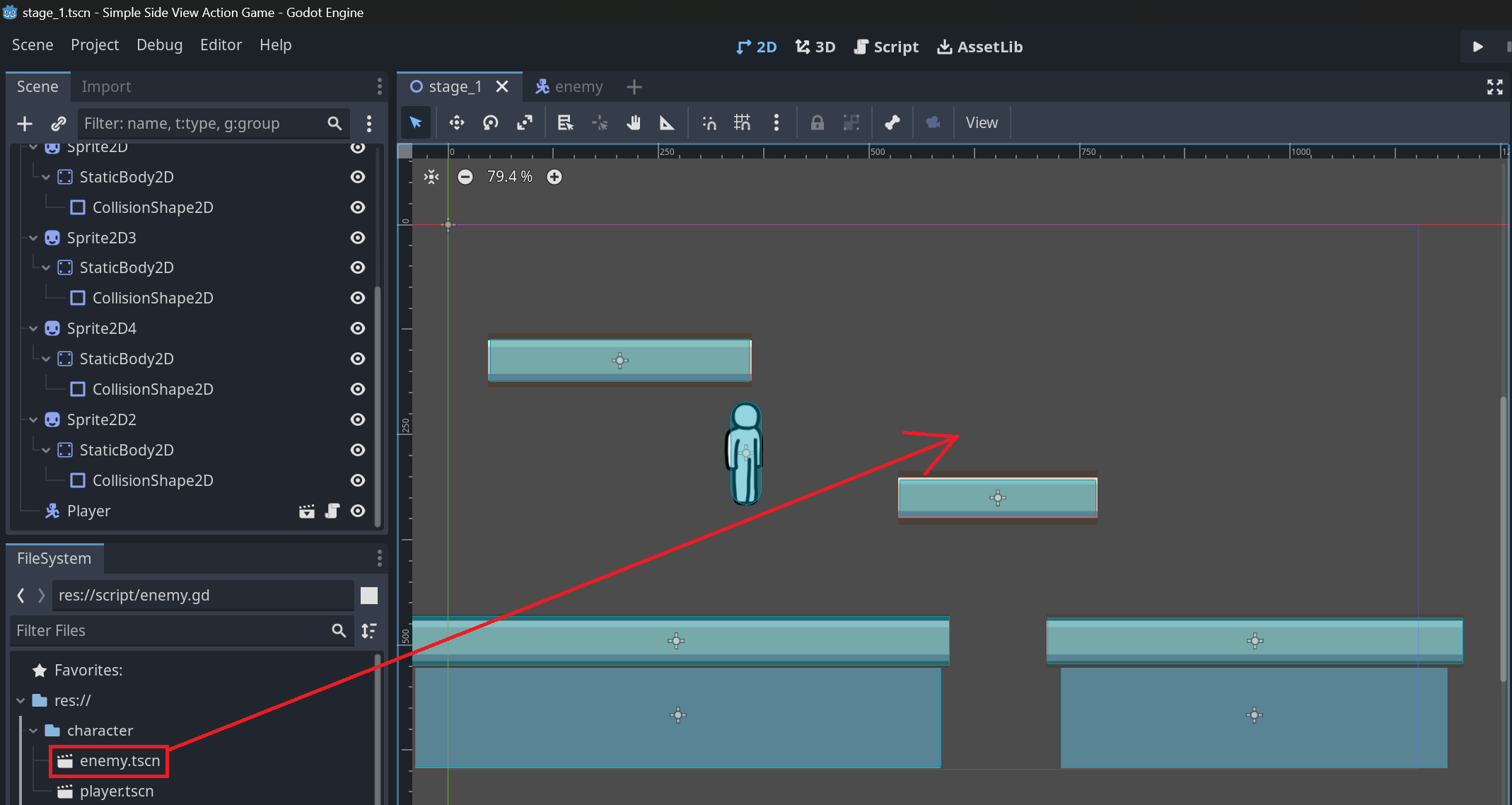Activate the Pan Mode hand tool
Screen dimensions: 1512x805
tap(634, 123)
